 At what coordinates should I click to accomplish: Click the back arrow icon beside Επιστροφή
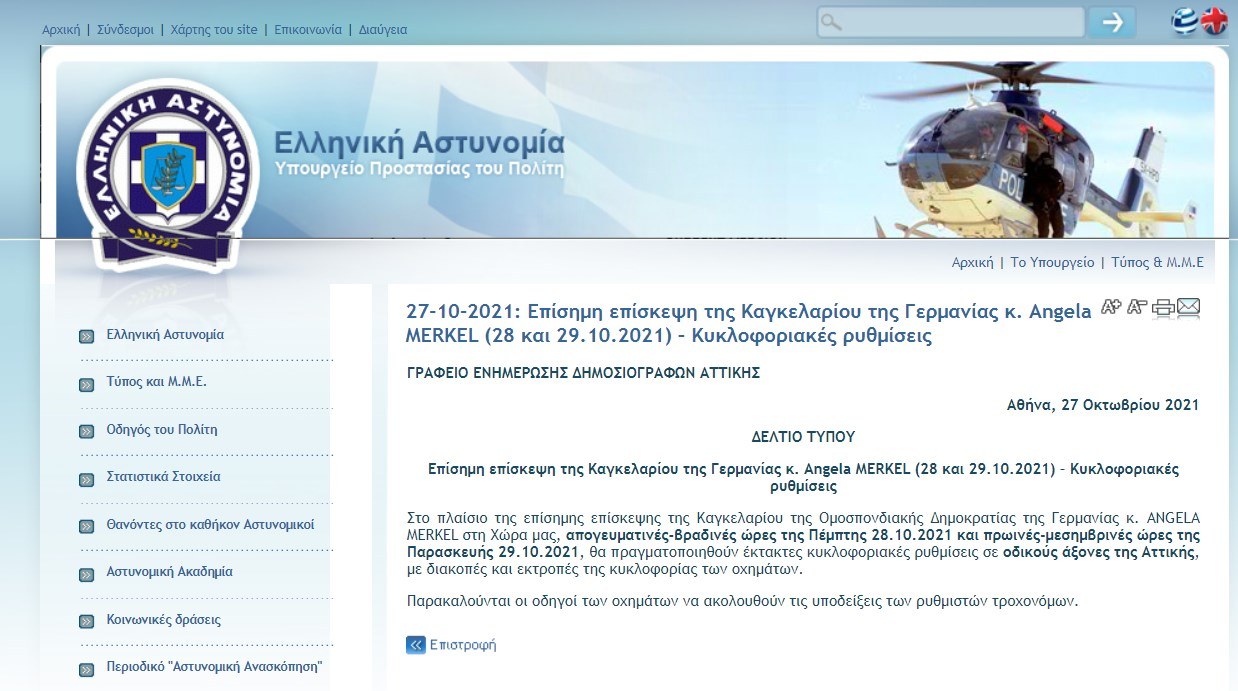point(416,645)
